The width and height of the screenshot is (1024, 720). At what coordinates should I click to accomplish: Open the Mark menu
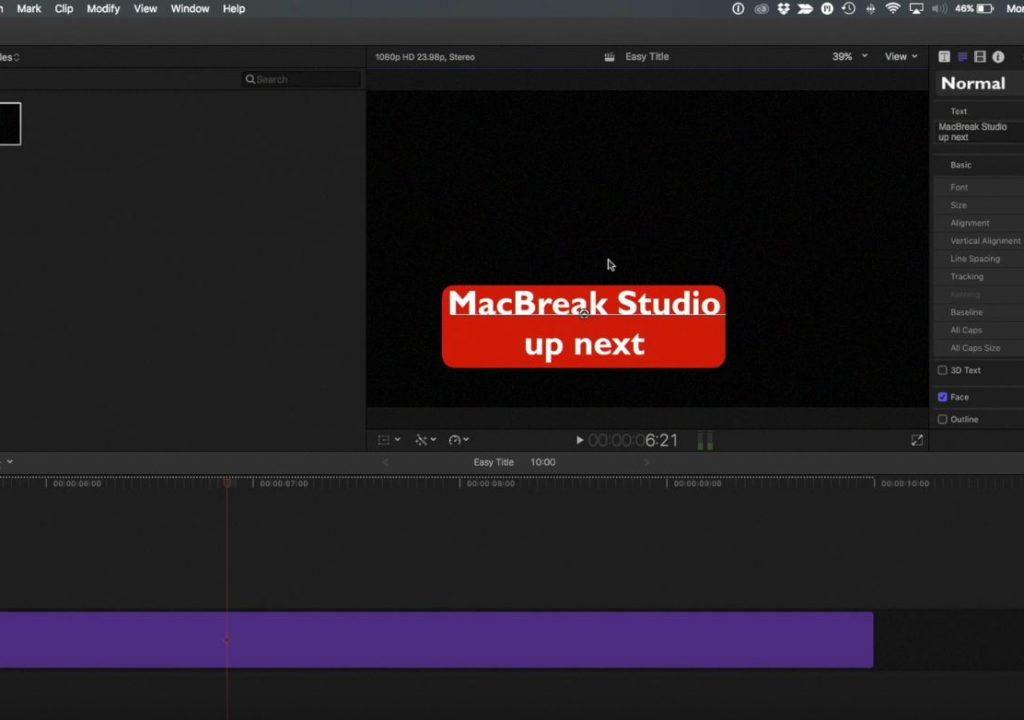pos(29,8)
